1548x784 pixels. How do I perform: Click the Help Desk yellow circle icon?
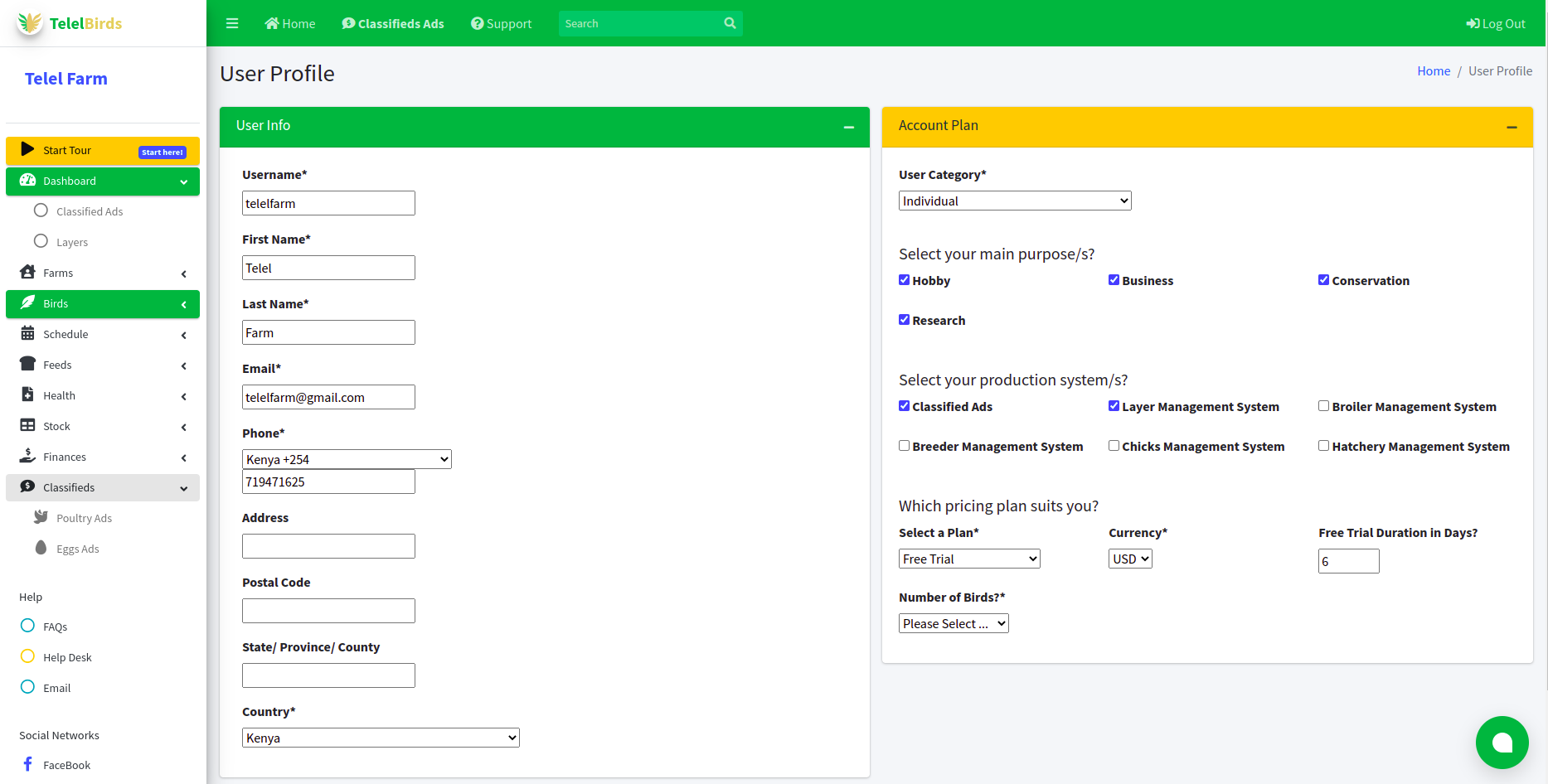(27, 656)
